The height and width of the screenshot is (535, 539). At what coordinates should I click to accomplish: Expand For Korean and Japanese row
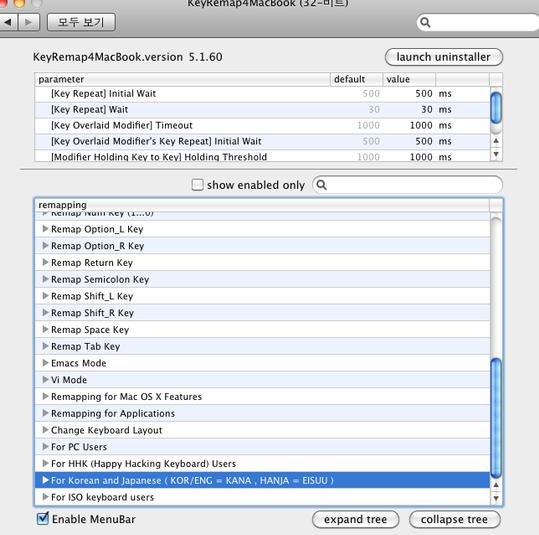pyautogui.click(x=45, y=480)
